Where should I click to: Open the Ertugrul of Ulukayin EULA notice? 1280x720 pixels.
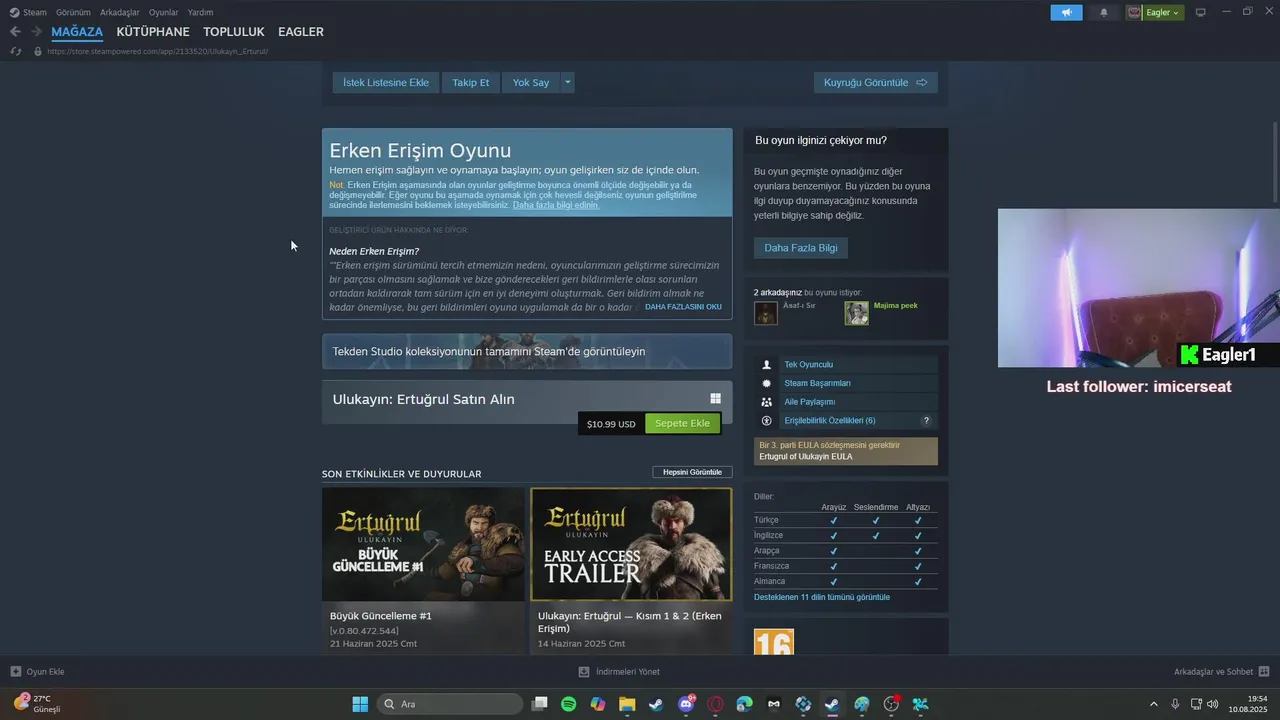[x=846, y=451]
